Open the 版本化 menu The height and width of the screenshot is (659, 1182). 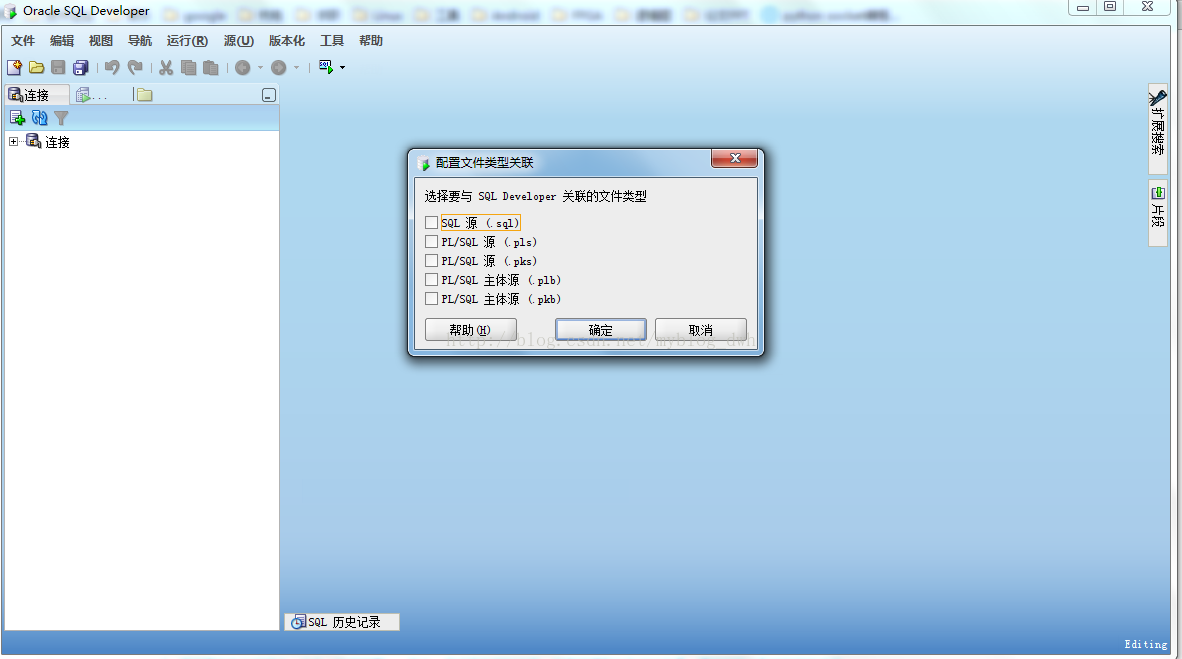click(x=287, y=41)
